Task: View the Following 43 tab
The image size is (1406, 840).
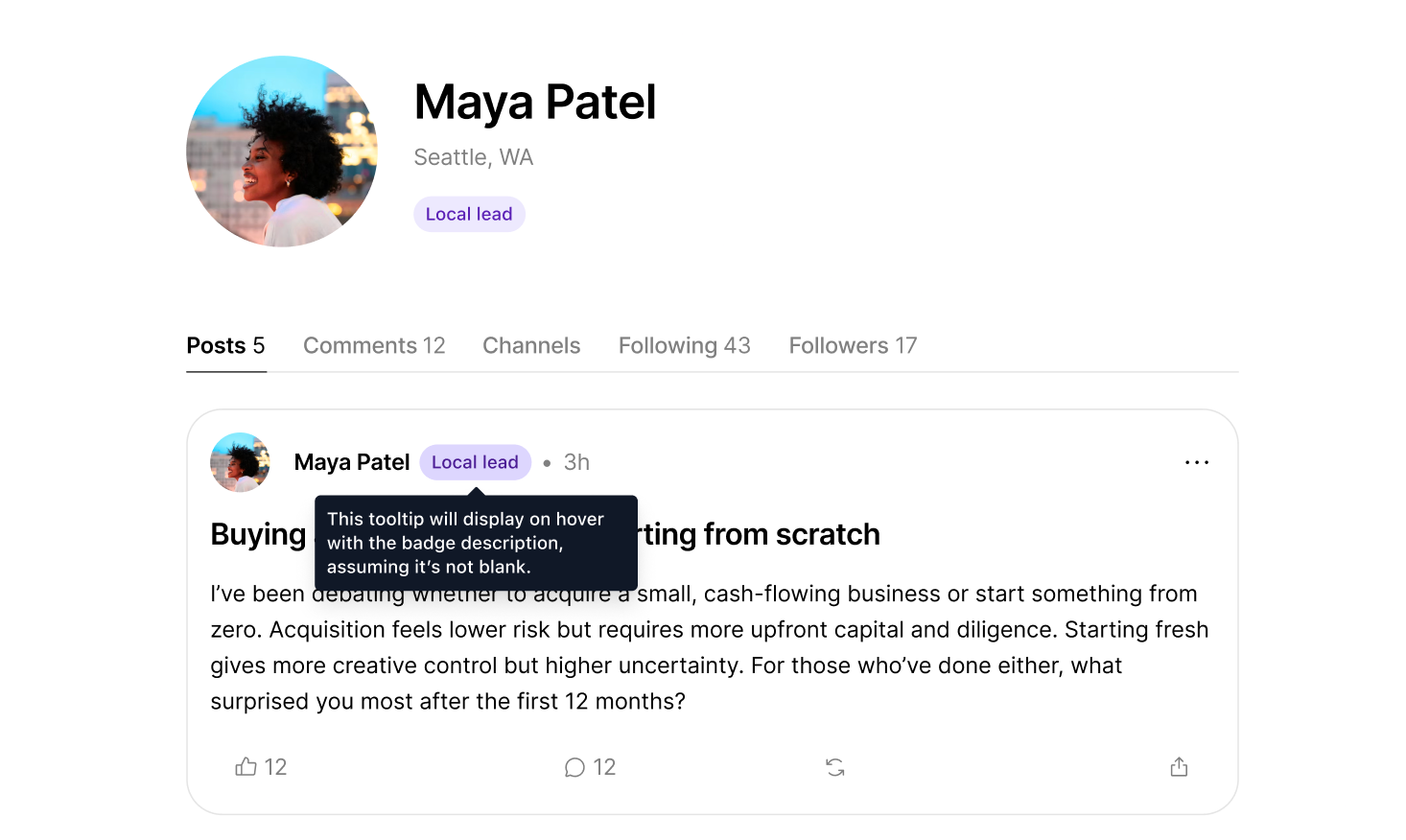Action: tap(684, 345)
